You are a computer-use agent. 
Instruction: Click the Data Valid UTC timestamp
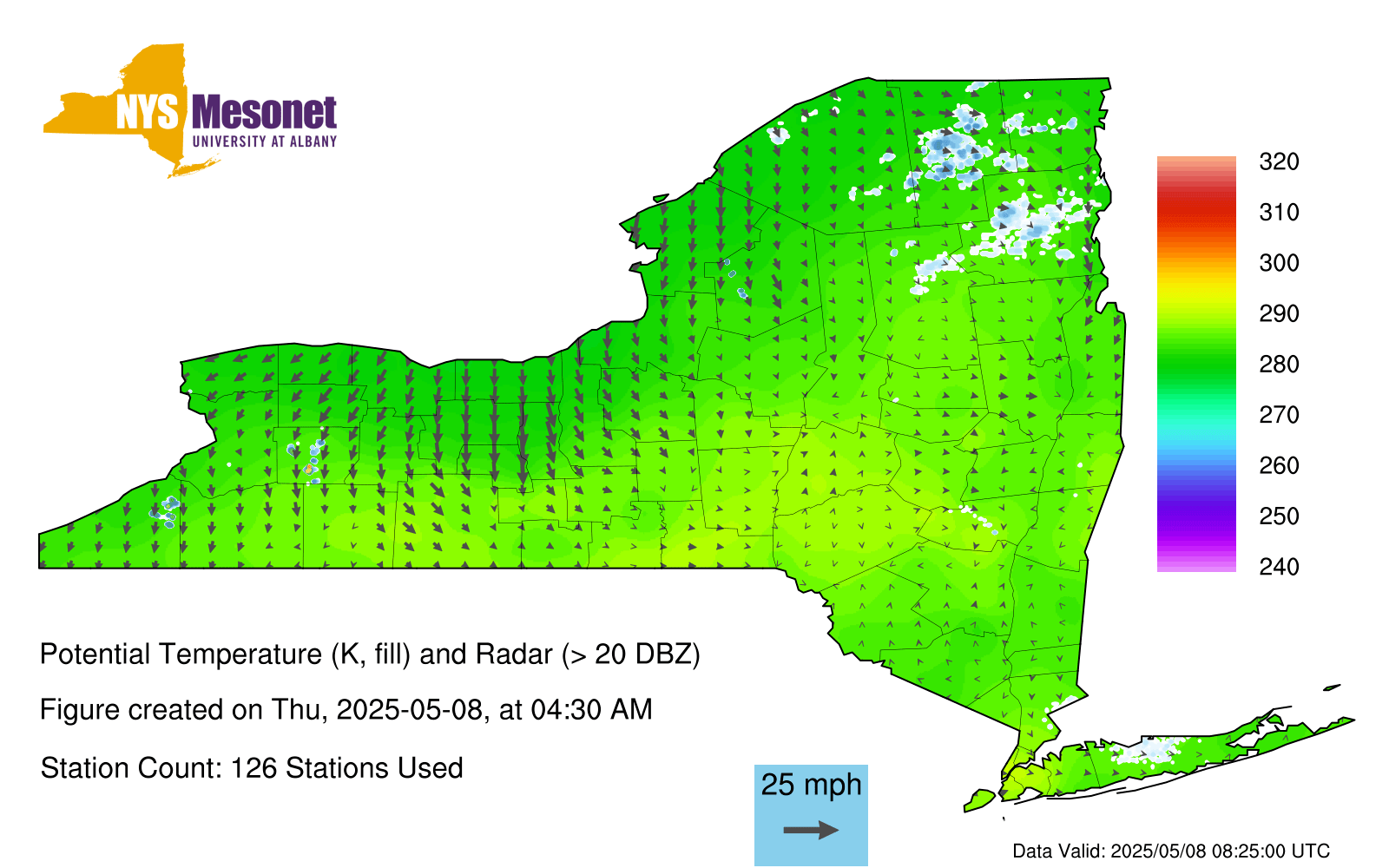[1170, 851]
